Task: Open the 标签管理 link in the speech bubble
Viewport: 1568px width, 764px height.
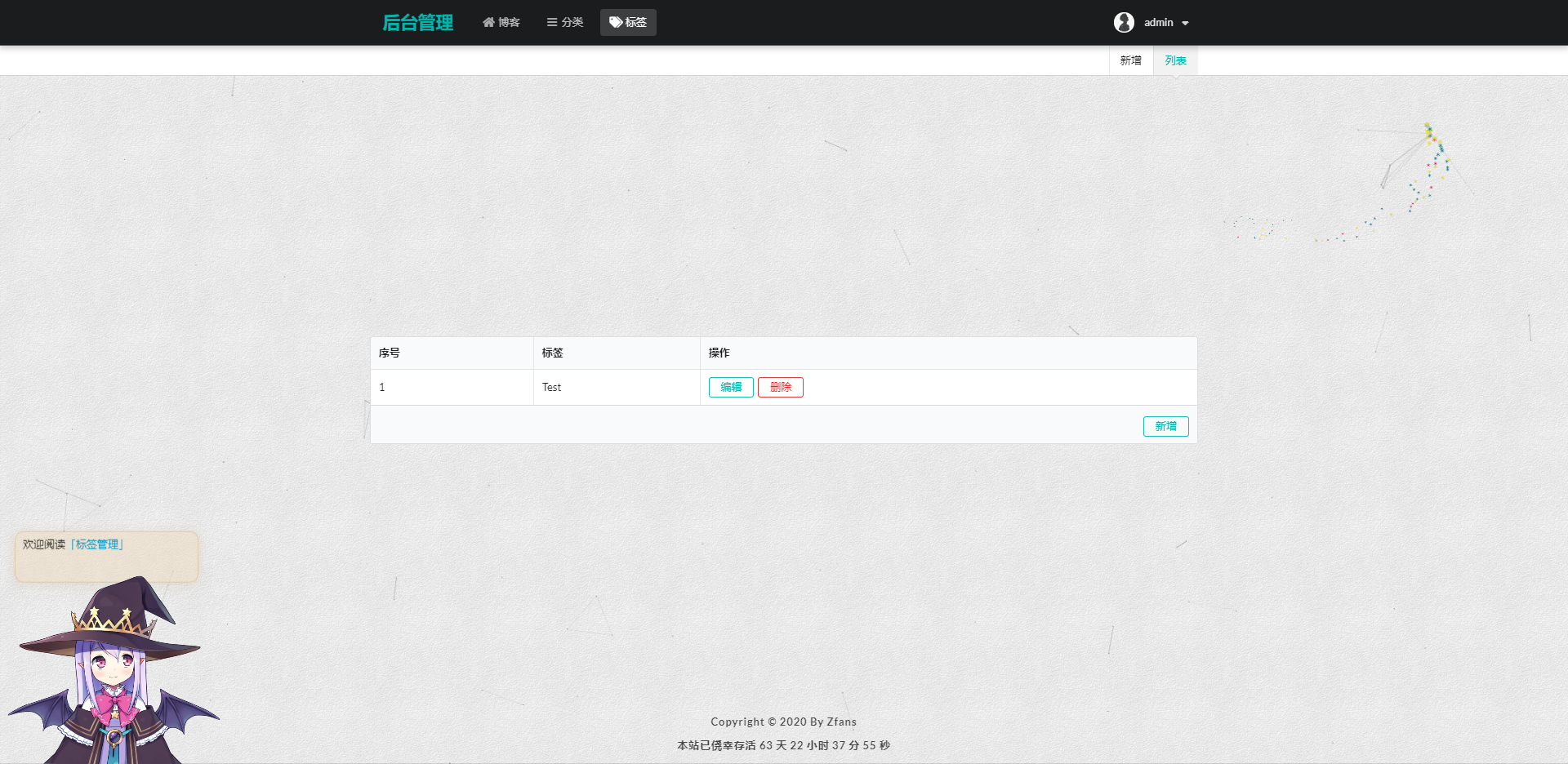Action: (97, 544)
